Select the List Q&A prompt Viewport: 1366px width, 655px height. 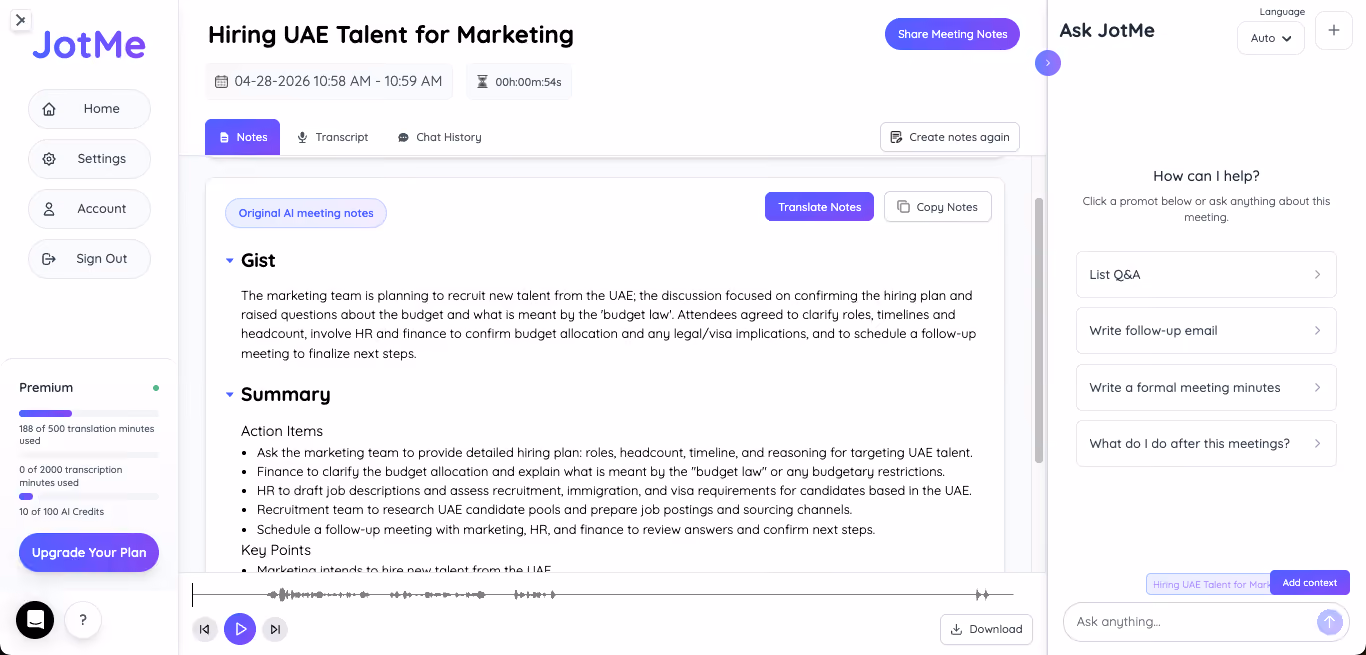pos(1206,274)
